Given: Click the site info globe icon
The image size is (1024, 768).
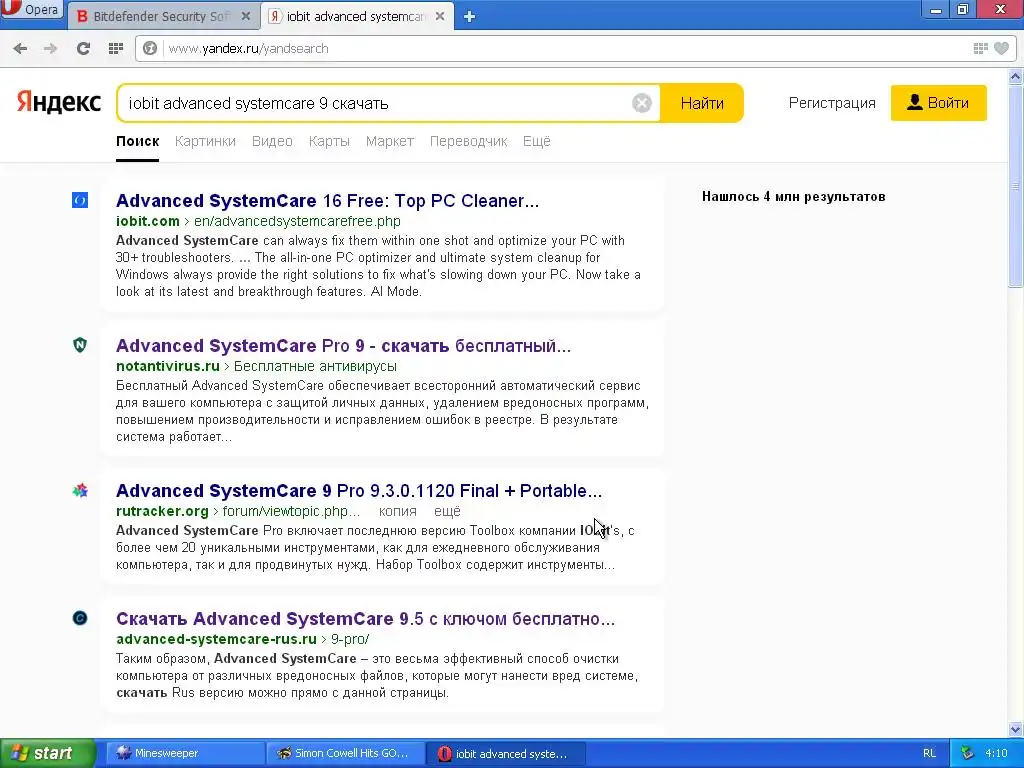Looking at the screenshot, I should [x=150, y=48].
